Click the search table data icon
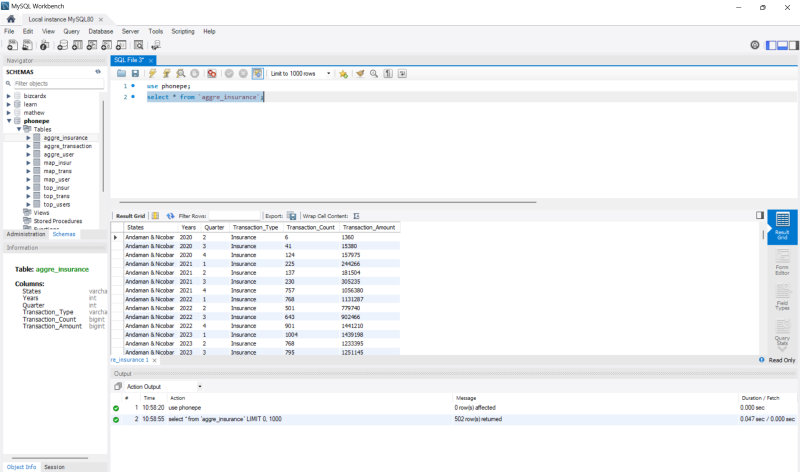The height and width of the screenshot is (472, 800). click(138, 45)
